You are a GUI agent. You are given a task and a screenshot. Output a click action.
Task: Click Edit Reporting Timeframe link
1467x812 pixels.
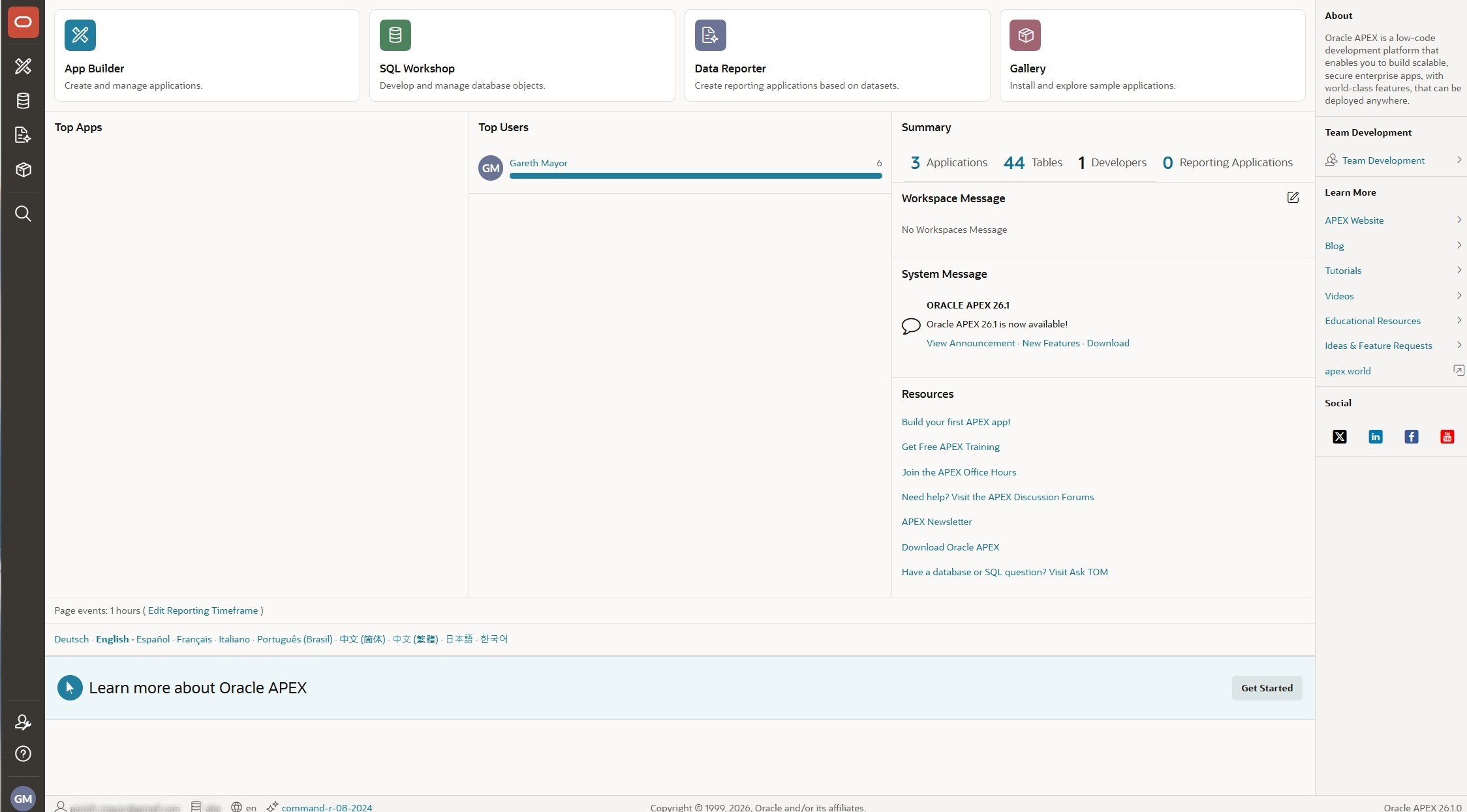pos(203,610)
